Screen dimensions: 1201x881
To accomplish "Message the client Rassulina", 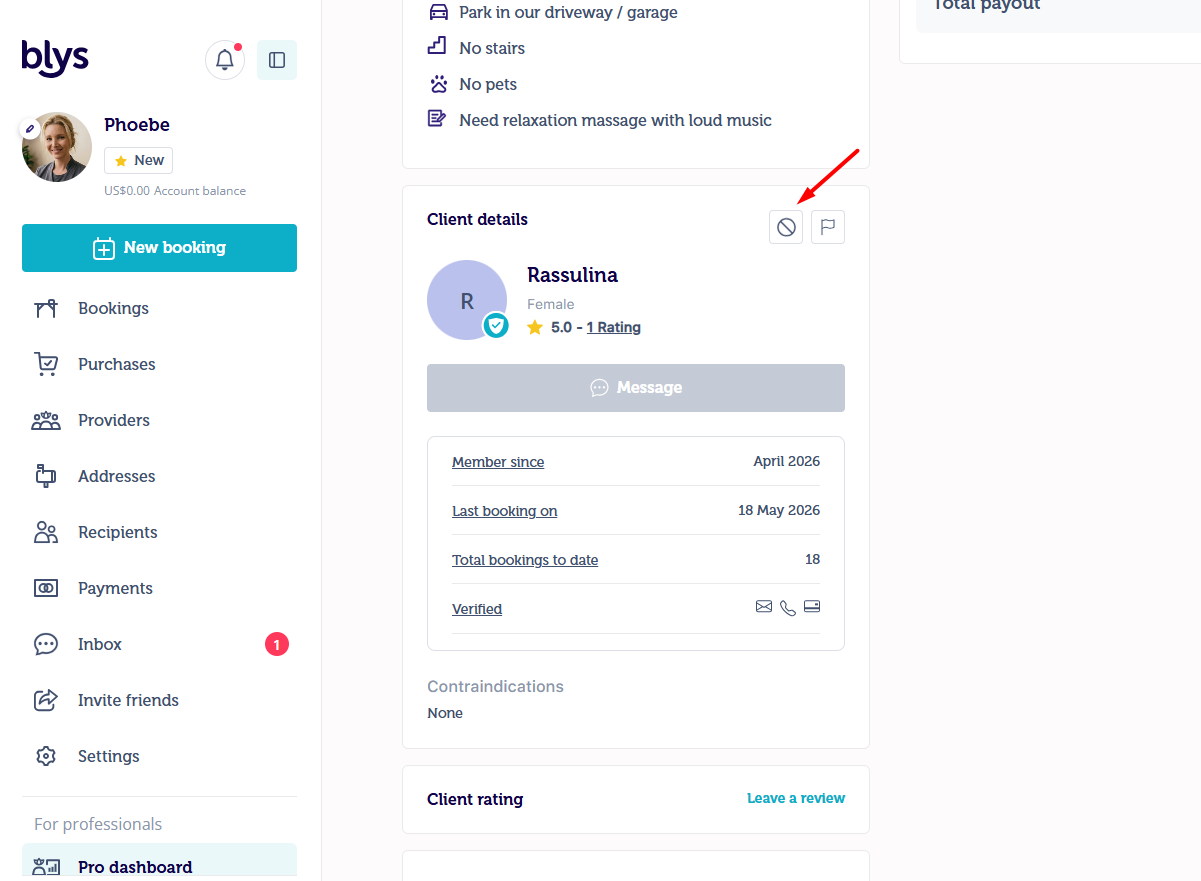I will (x=636, y=388).
